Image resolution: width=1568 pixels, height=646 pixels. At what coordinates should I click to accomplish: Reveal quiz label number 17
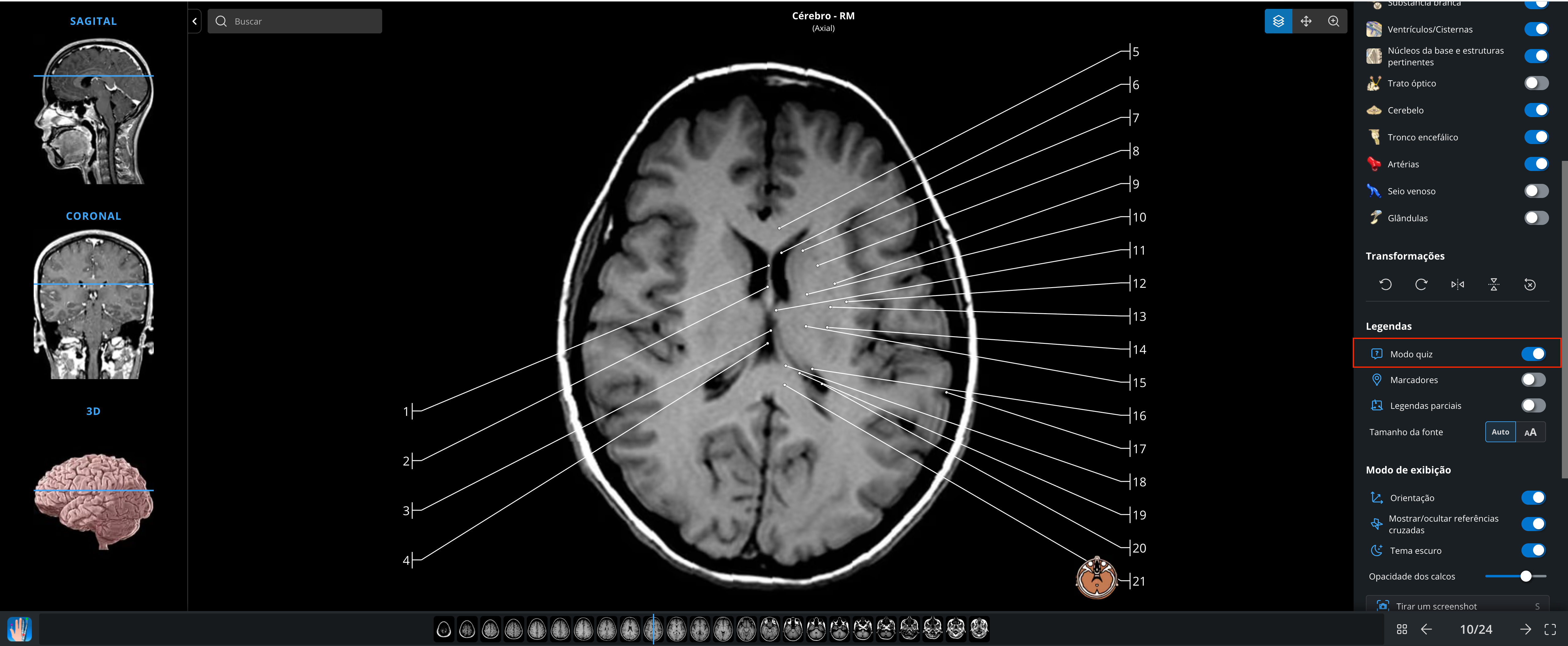coord(1139,449)
